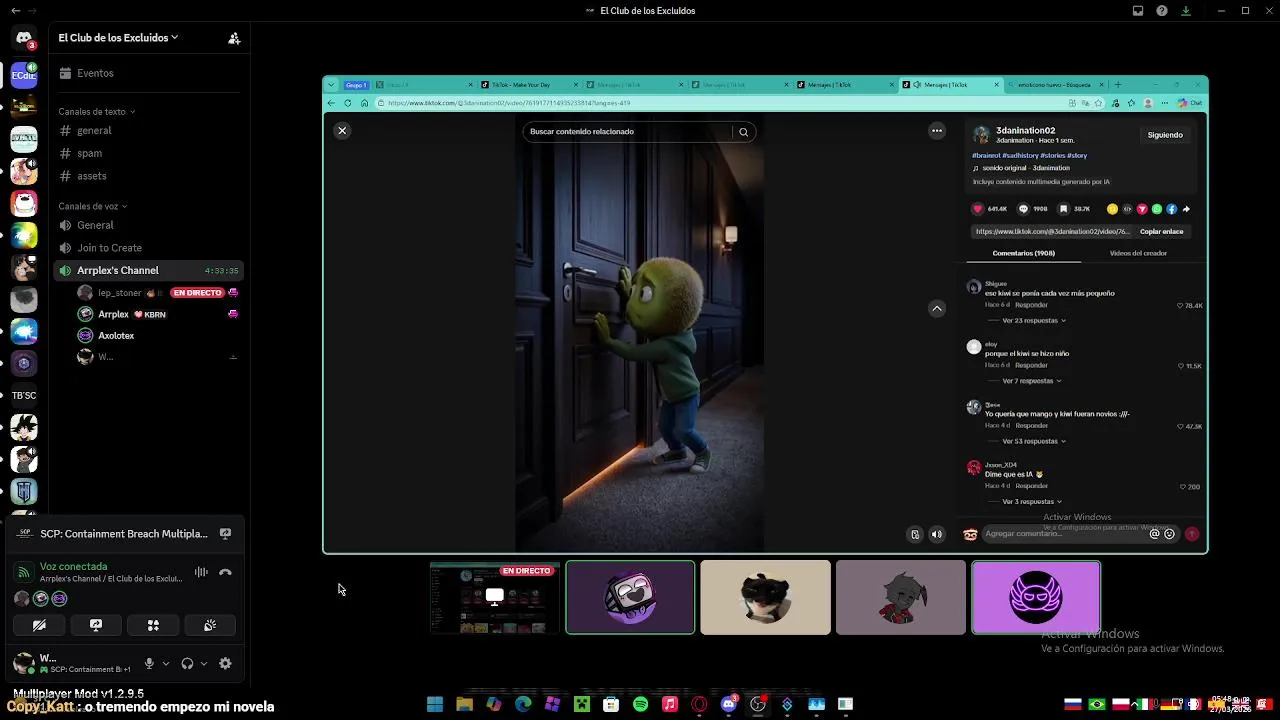The width and height of the screenshot is (1280, 720).
Task: Open the TikTok three-dots more menu
Action: [x=937, y=131]
